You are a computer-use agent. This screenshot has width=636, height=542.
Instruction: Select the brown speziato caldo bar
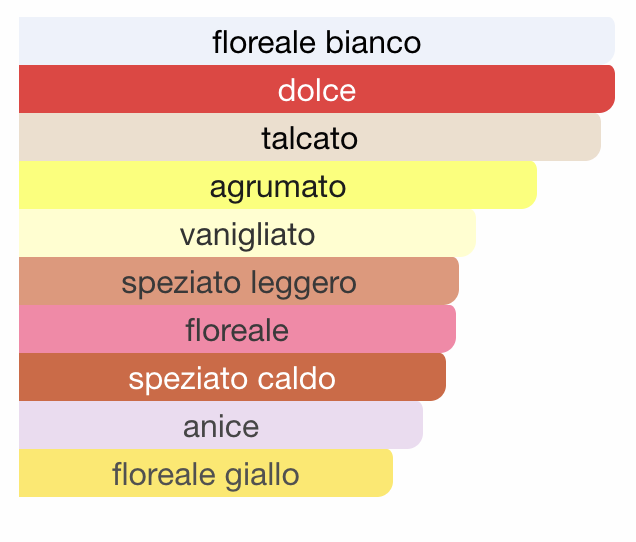pos(232,377)
